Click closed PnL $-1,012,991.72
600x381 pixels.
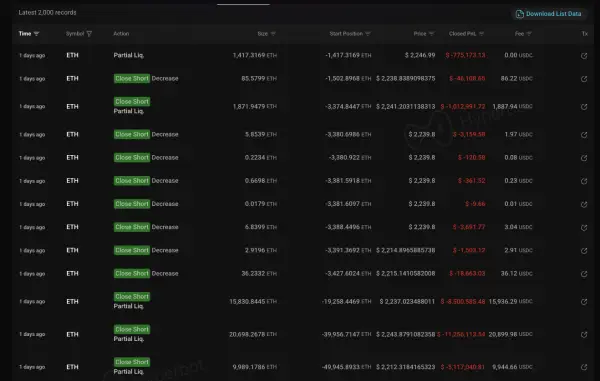point(463,106)
